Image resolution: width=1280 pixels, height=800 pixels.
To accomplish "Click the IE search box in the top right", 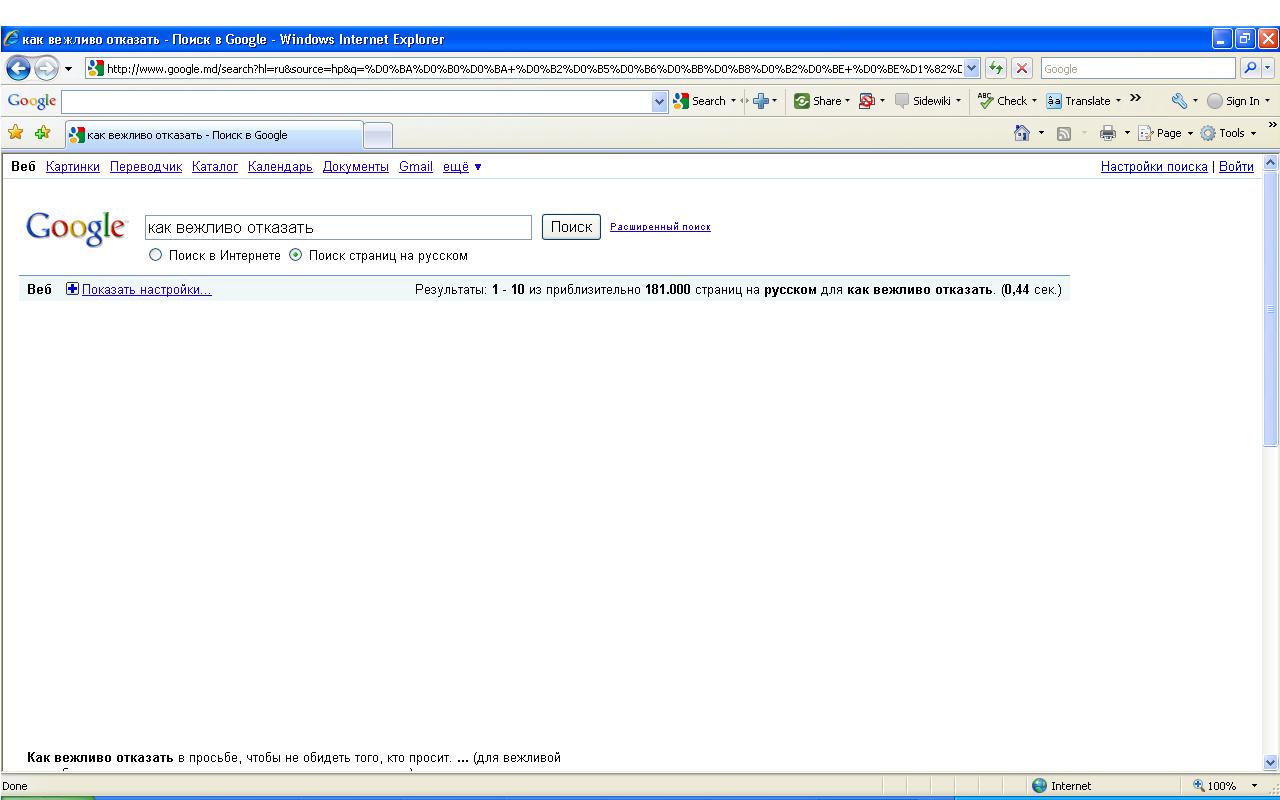I will (x=1138, y=68).
